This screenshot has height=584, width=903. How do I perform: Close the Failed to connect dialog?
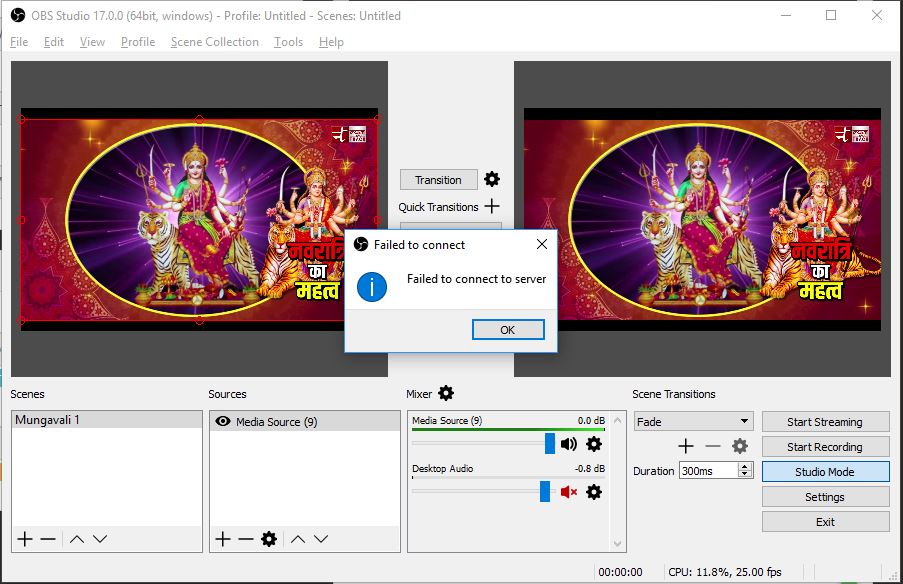(x=541, y=244)
